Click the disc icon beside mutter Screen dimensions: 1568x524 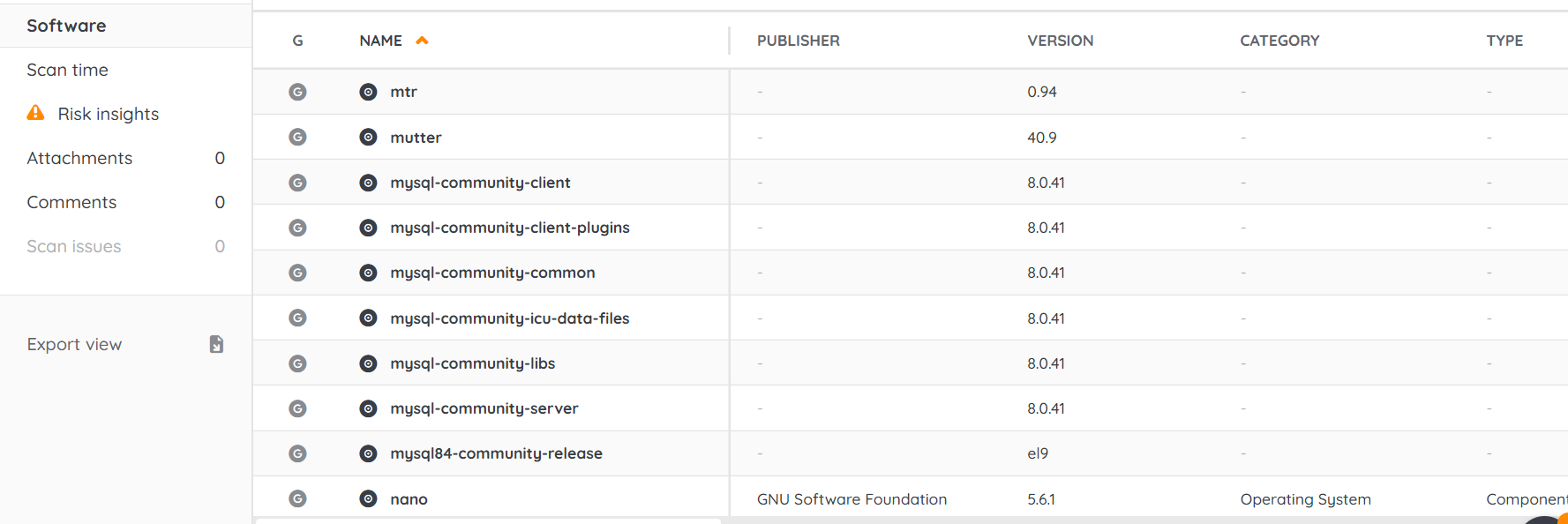coord(368,137)
